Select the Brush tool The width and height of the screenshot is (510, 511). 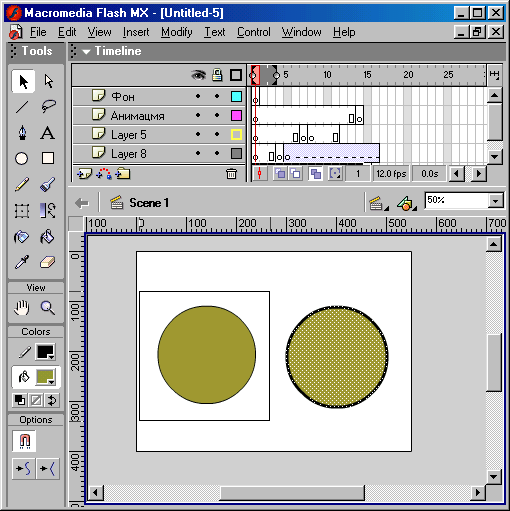[x=48, y=184]
